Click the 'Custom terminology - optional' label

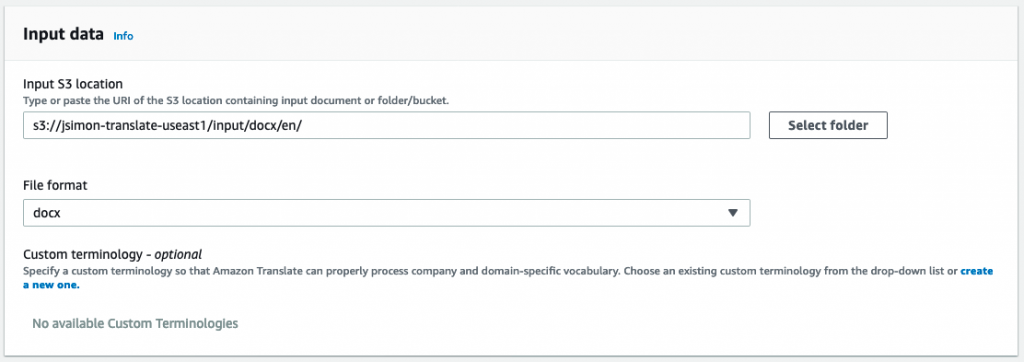pos(112,254)
